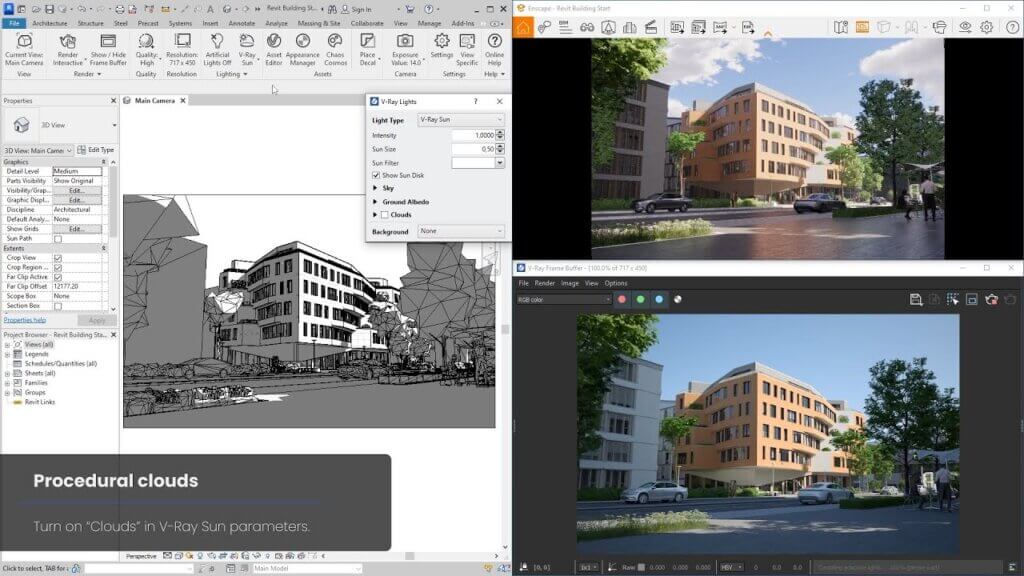Open the Background dropdown set to None
This screenshot has width=1024, height=576.
point(459,230)
